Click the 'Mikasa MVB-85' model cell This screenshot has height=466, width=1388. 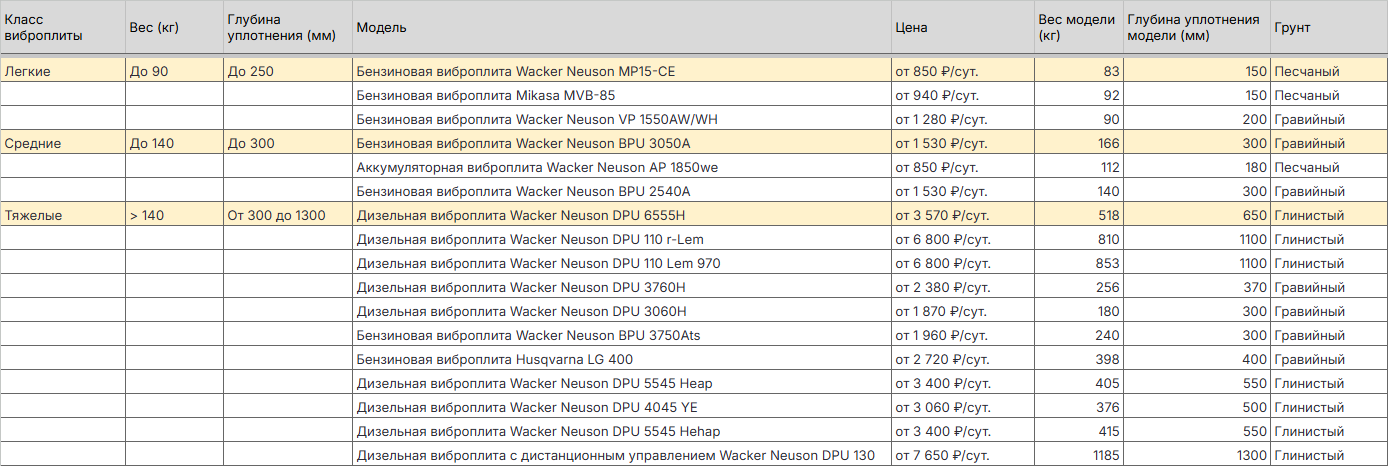tap(622, 96)
